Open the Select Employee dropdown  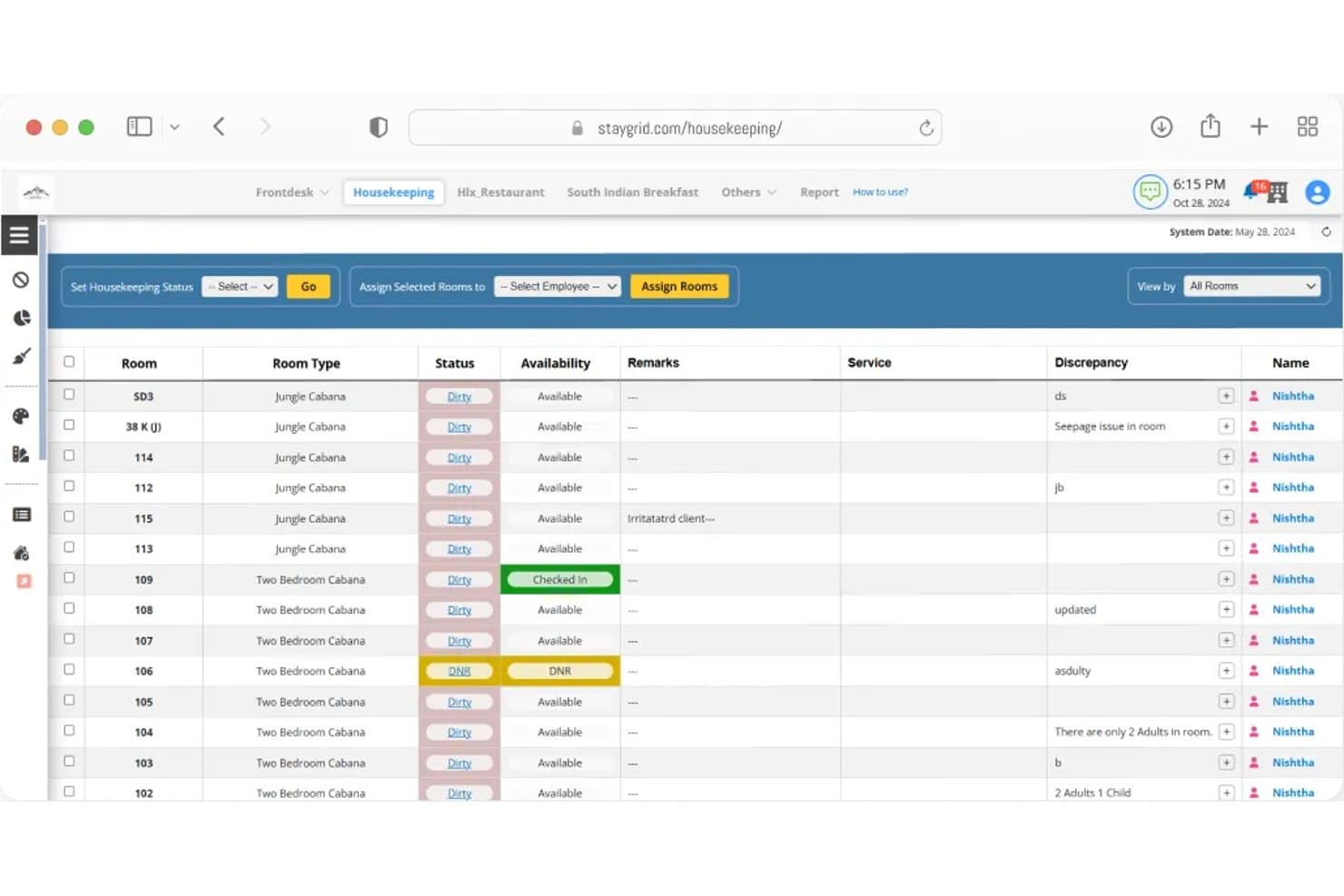pyautogui.click(x=558, y=287)
